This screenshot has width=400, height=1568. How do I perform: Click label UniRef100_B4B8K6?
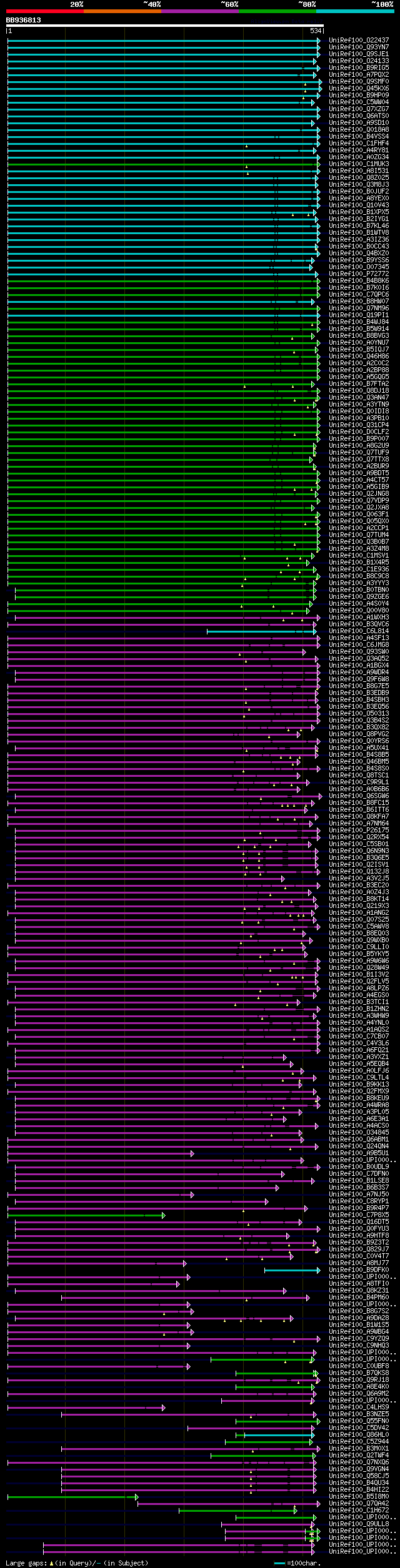click(x=359, y=281)
